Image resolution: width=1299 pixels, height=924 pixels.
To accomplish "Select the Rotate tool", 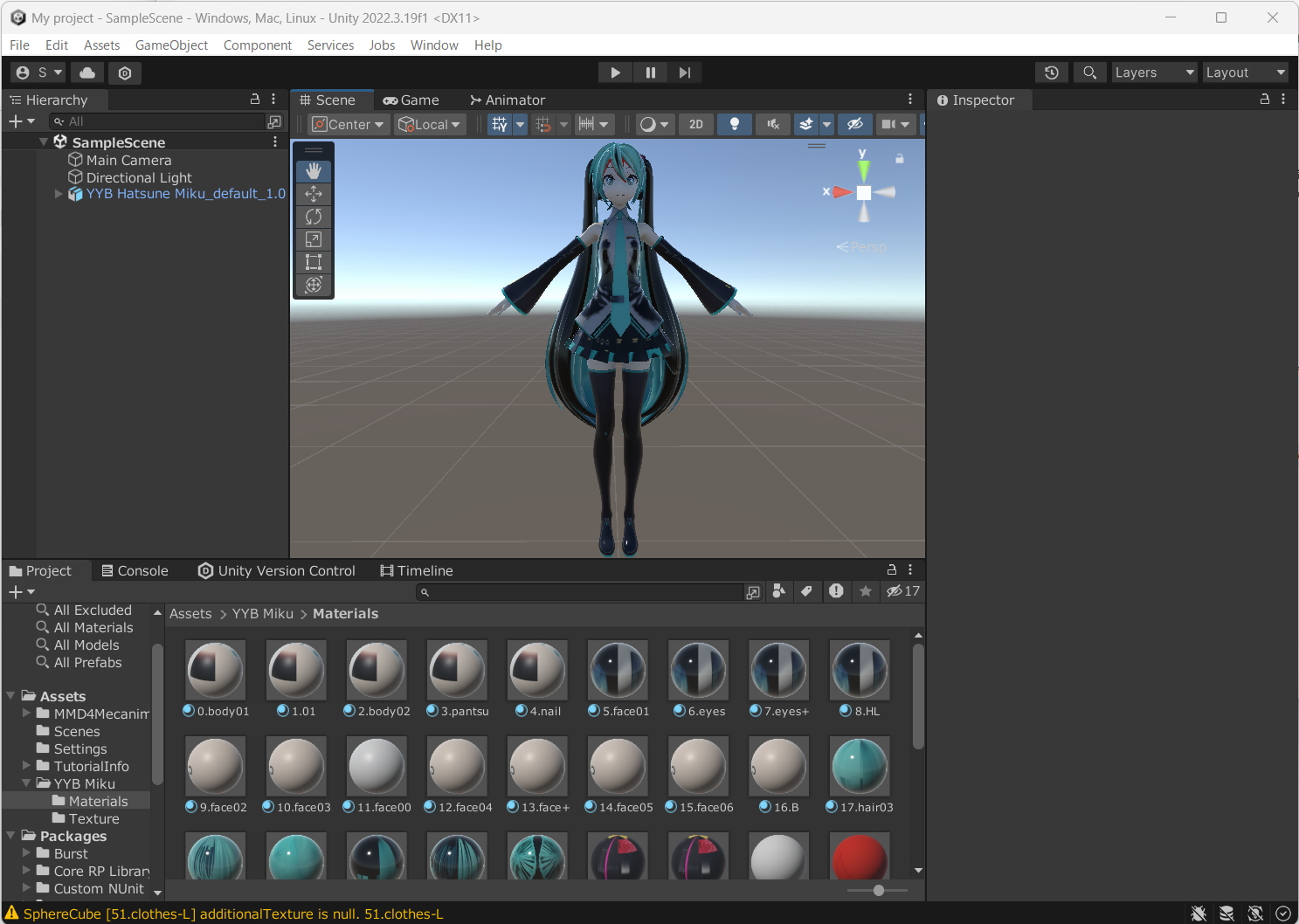I will click(x=313, y=216).
